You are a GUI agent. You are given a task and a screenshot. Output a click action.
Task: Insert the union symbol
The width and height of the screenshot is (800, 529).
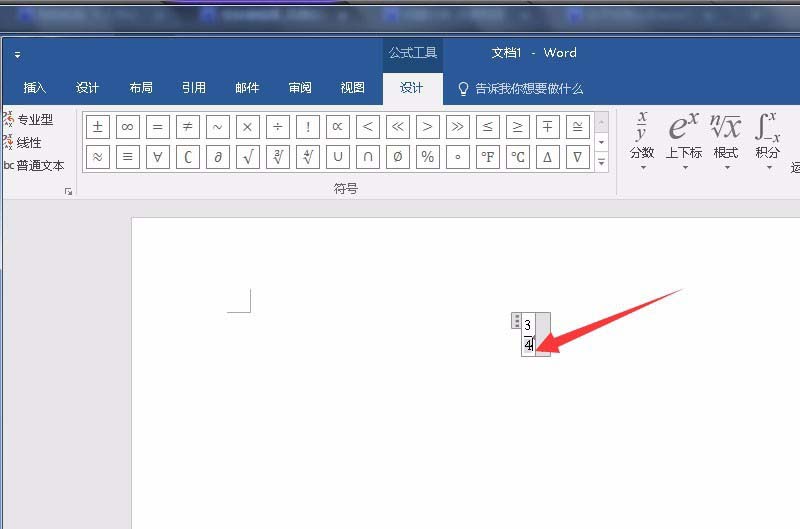[338, 157]
